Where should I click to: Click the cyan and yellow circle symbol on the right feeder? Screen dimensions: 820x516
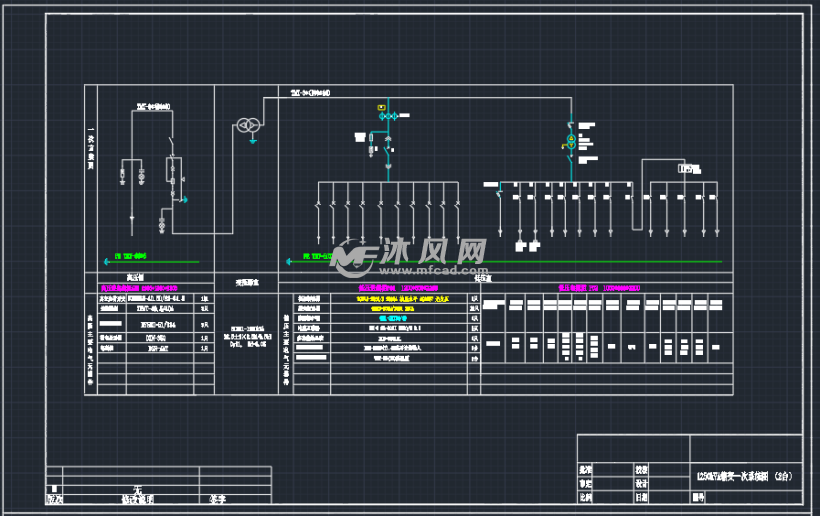pos(570,139)
